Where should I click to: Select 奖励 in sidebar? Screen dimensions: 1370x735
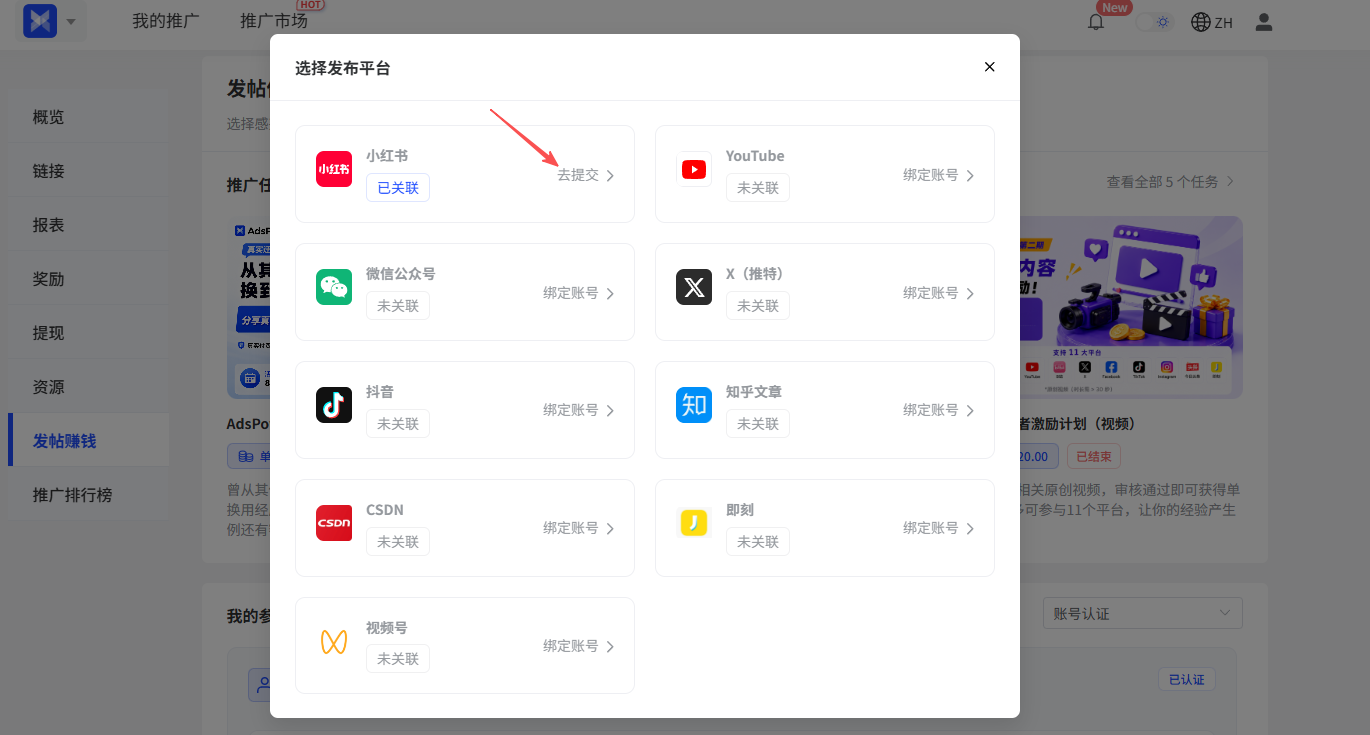tap(88, 279)
